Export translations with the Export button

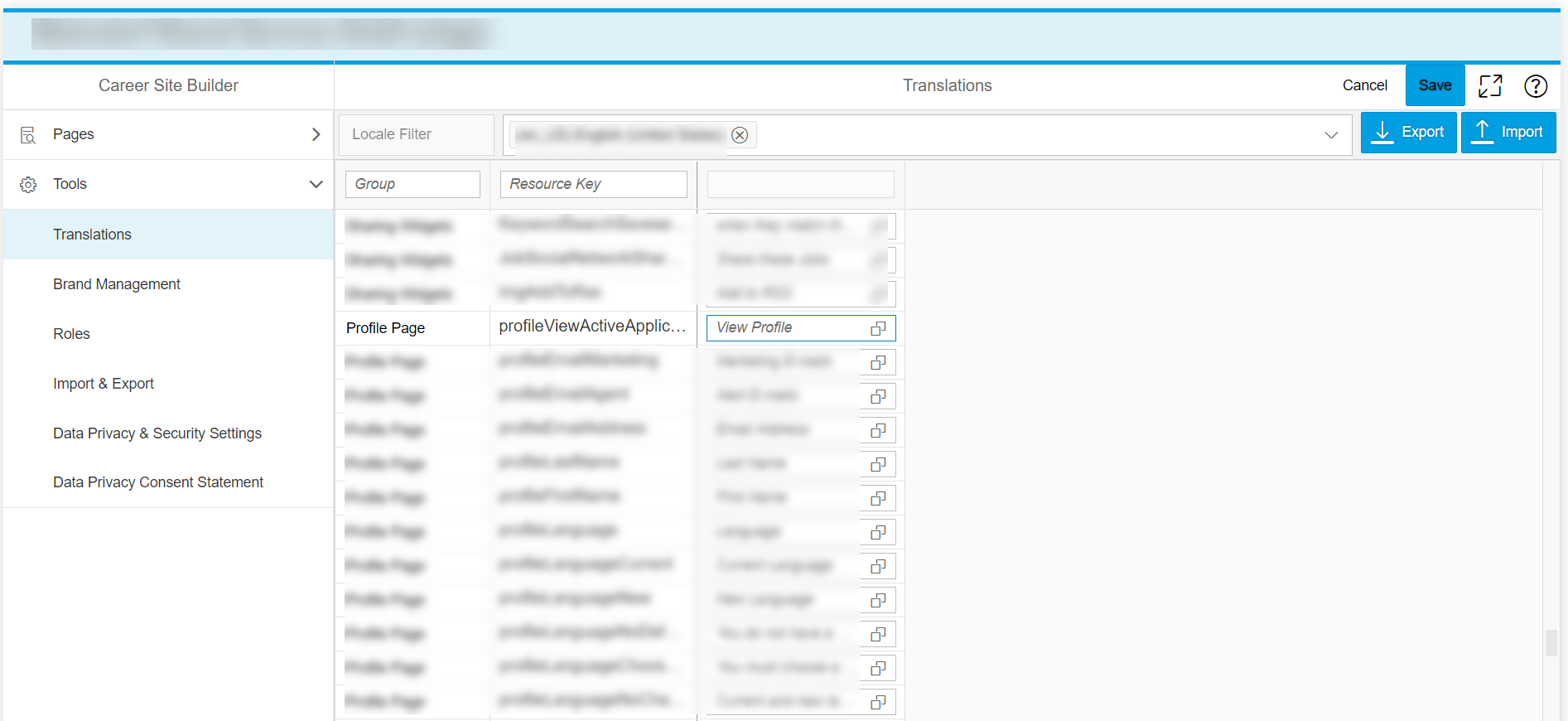pyautogui.click(x=1408, y=133)
